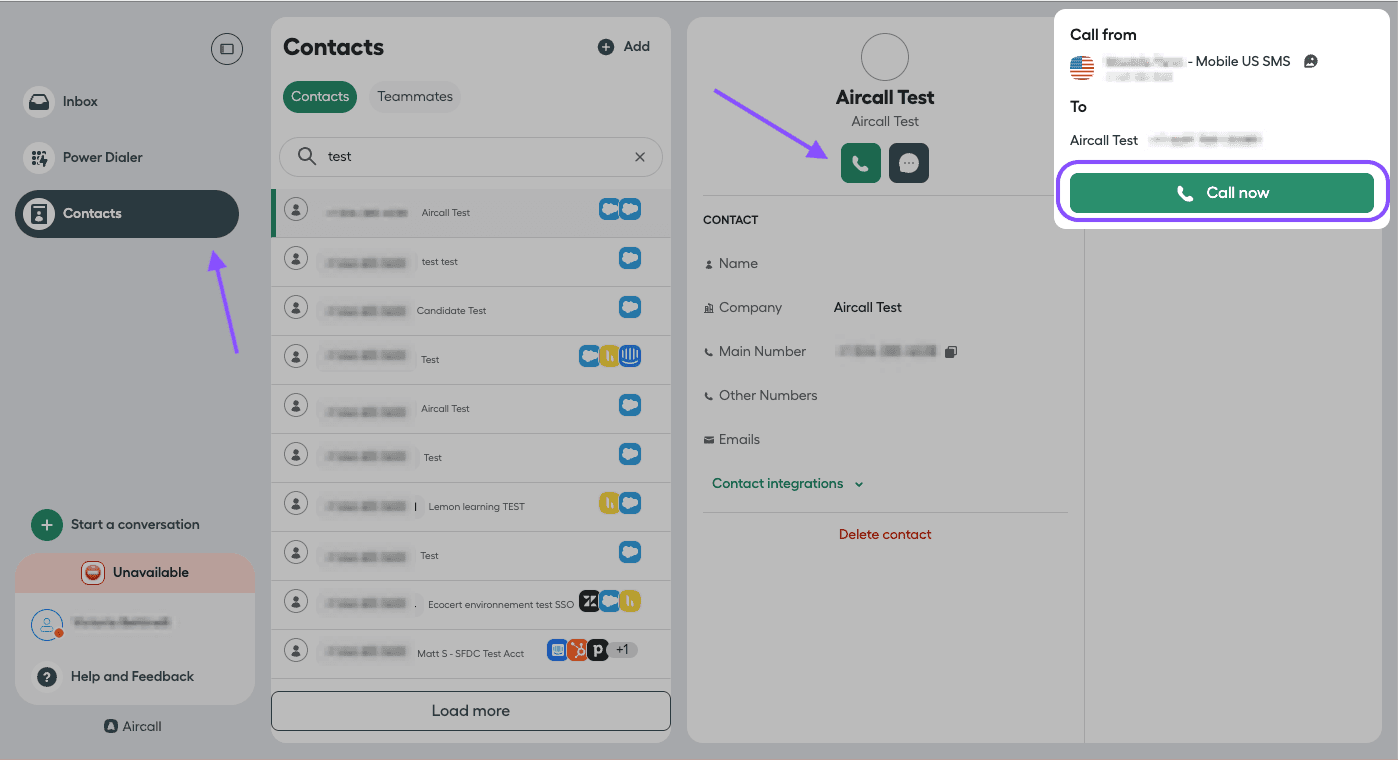The height and width of the screenshot is (760, 1398).
Task: Click the icon next to Mobile US SMS
Action: (1310, 62)
